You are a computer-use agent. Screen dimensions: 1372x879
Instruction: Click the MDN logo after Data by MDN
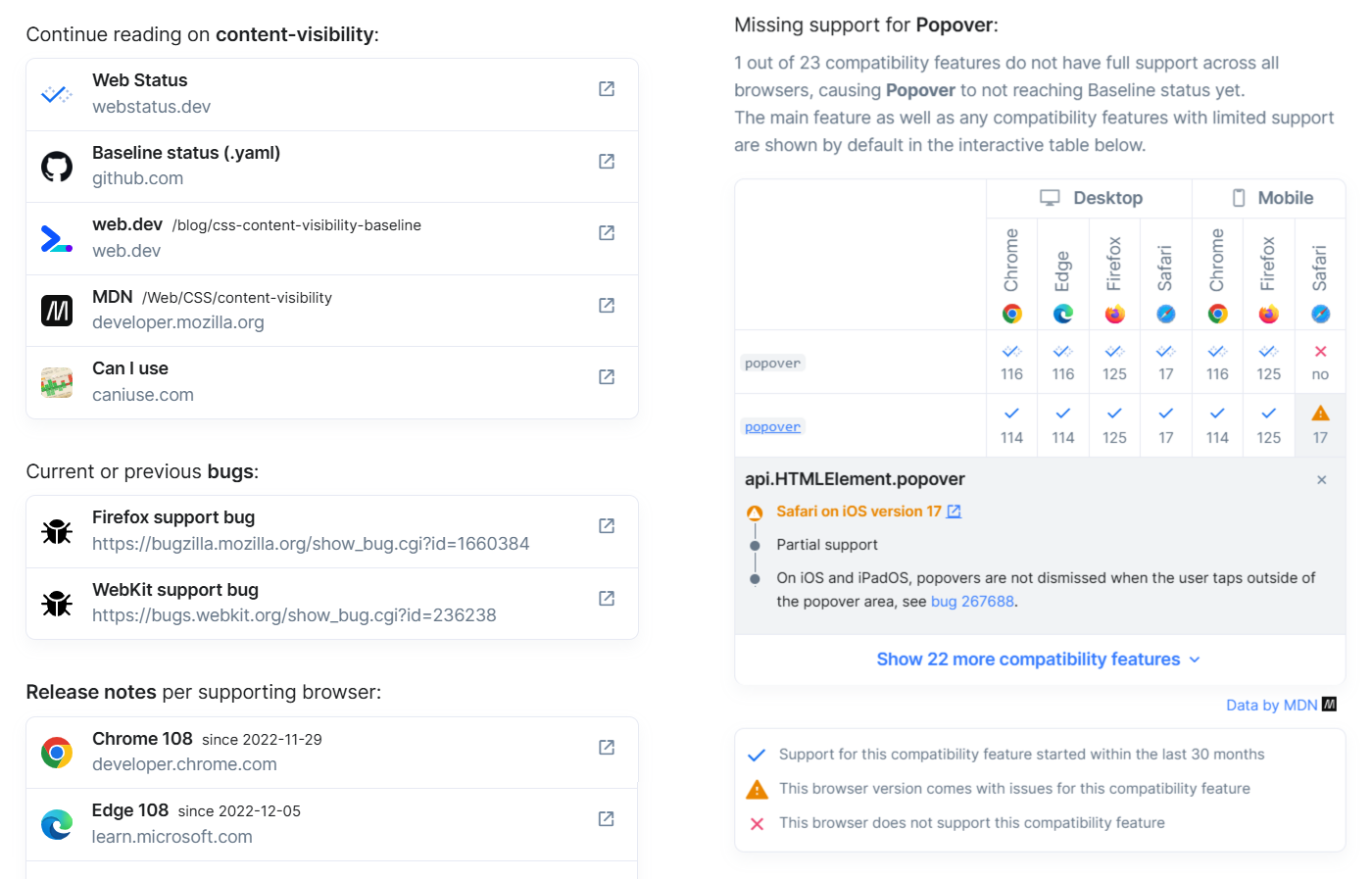point(1329,704)
